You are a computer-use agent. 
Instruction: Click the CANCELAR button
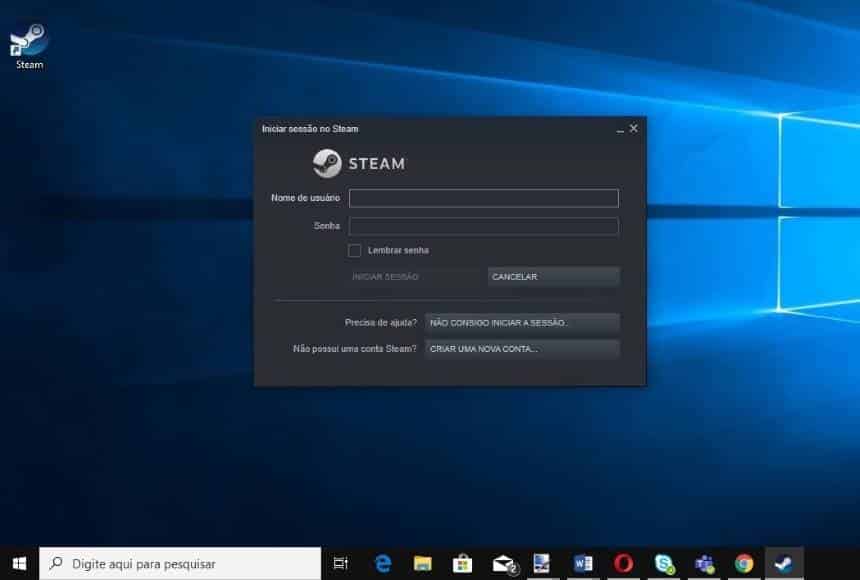(554, 277)
